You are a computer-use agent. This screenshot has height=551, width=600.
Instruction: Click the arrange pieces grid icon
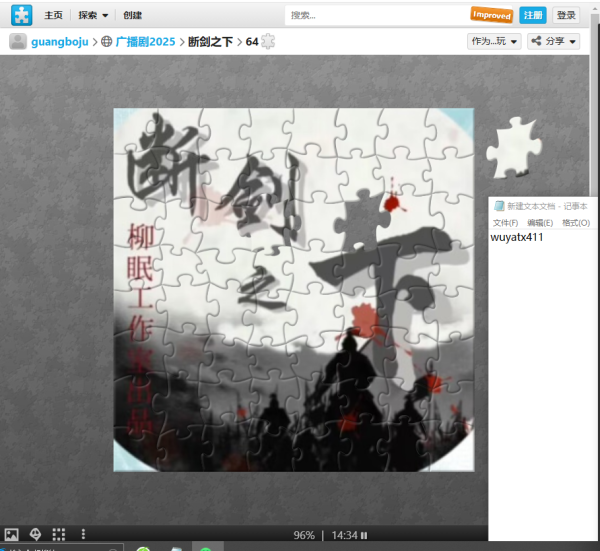pyautogui.click(x=59, y=534)
